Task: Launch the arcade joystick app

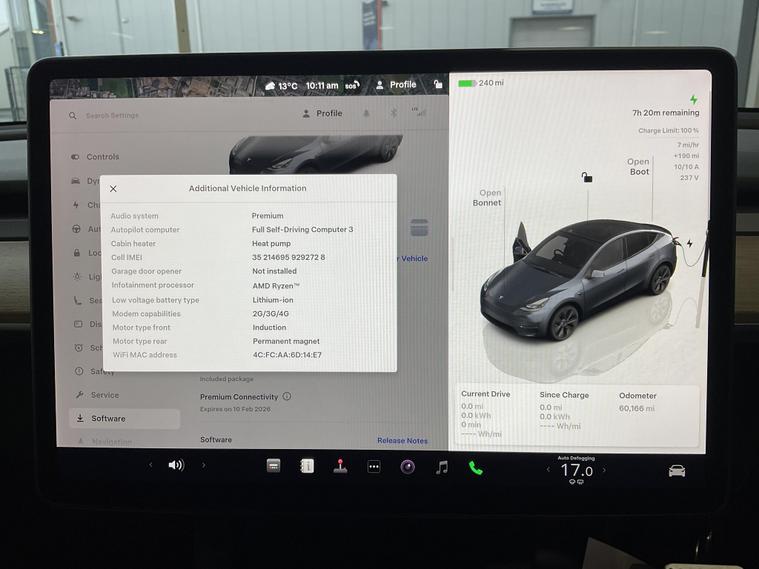Action: (340, 467)
